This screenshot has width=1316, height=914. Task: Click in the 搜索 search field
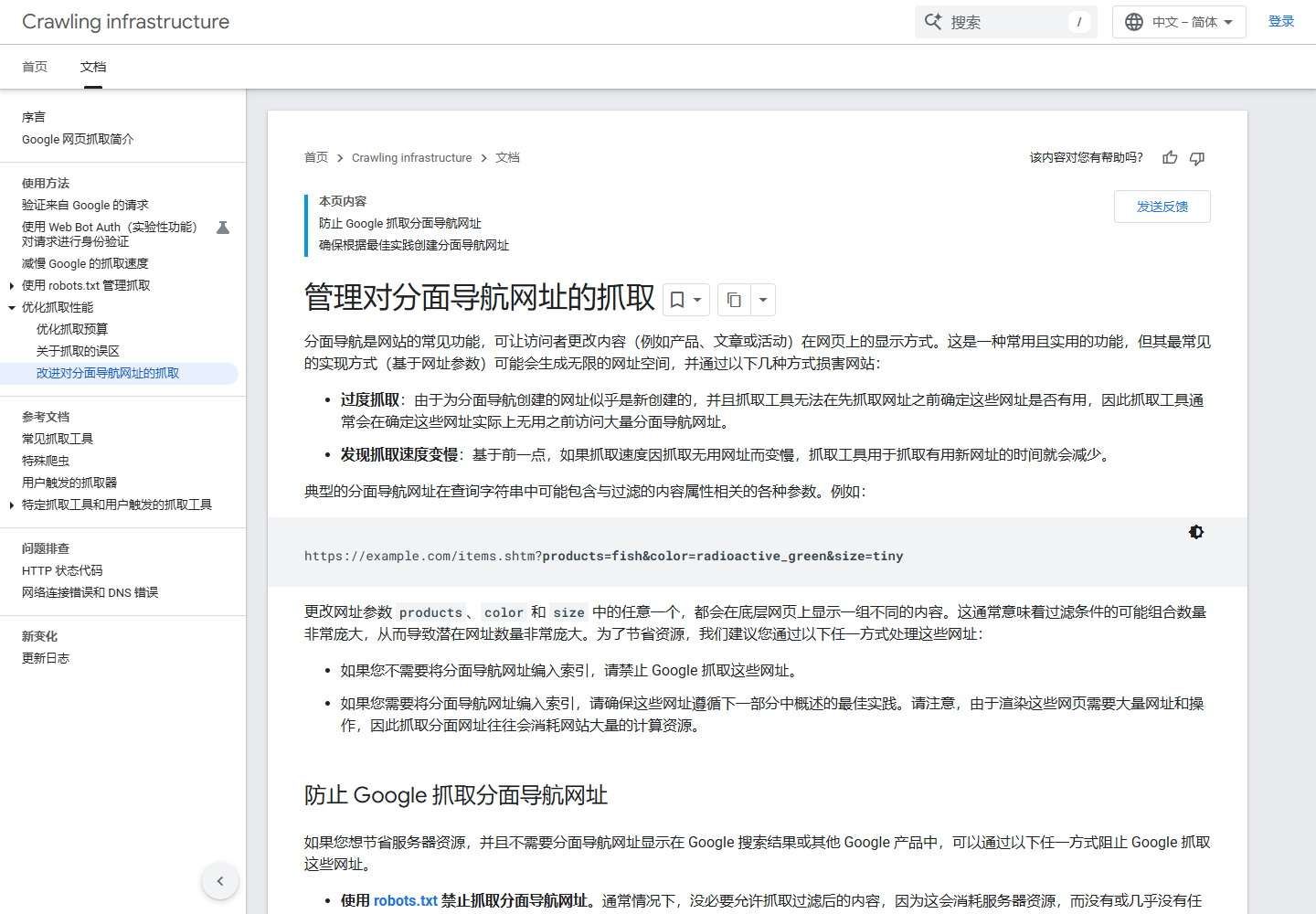[1006, 22]
